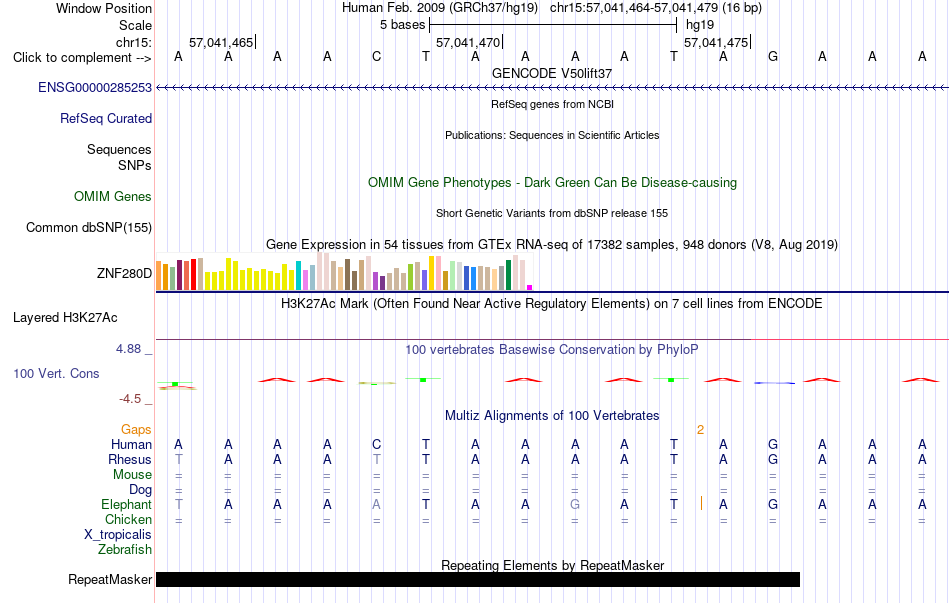Click 'Repeating Elements by RepeatMasker' title

point(552,565)
